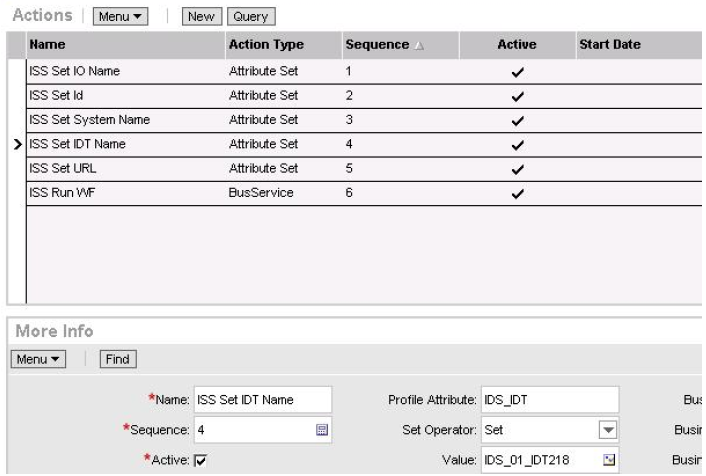Click the Find button in More Info
Image resolution: width=706 pixels, height=476 pixels.
click(x=120, y=357)
